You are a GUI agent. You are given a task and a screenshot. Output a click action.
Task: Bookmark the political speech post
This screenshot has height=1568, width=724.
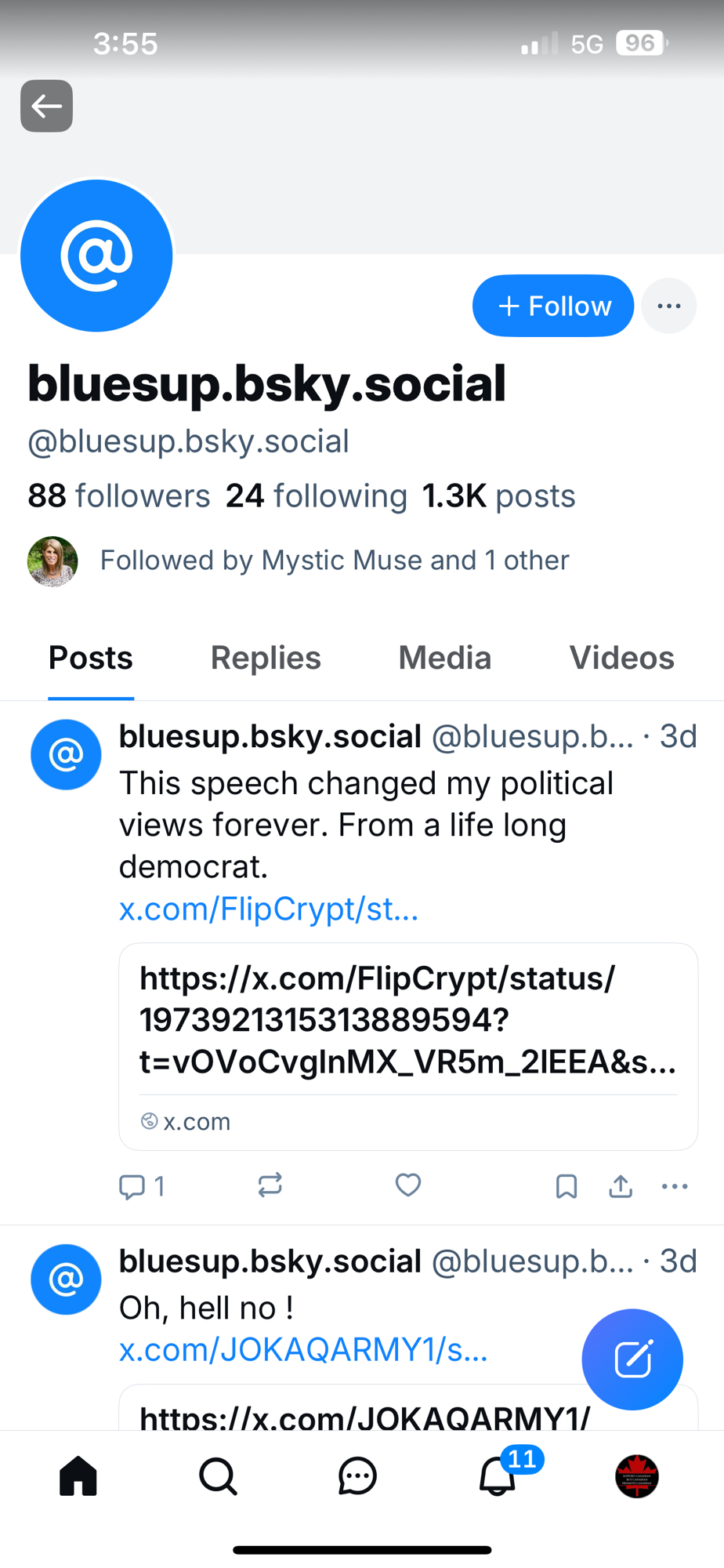566,1186
